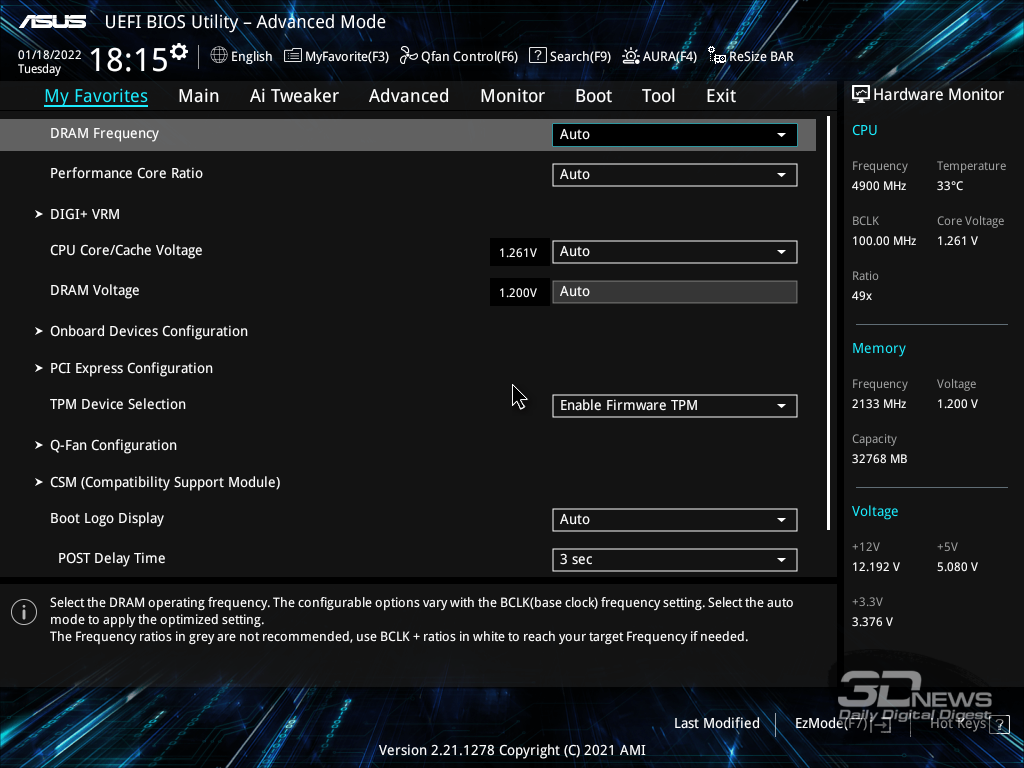Open the TPM Device Selection dropdown
The image size is (1024, 768).
pos(675,406)
